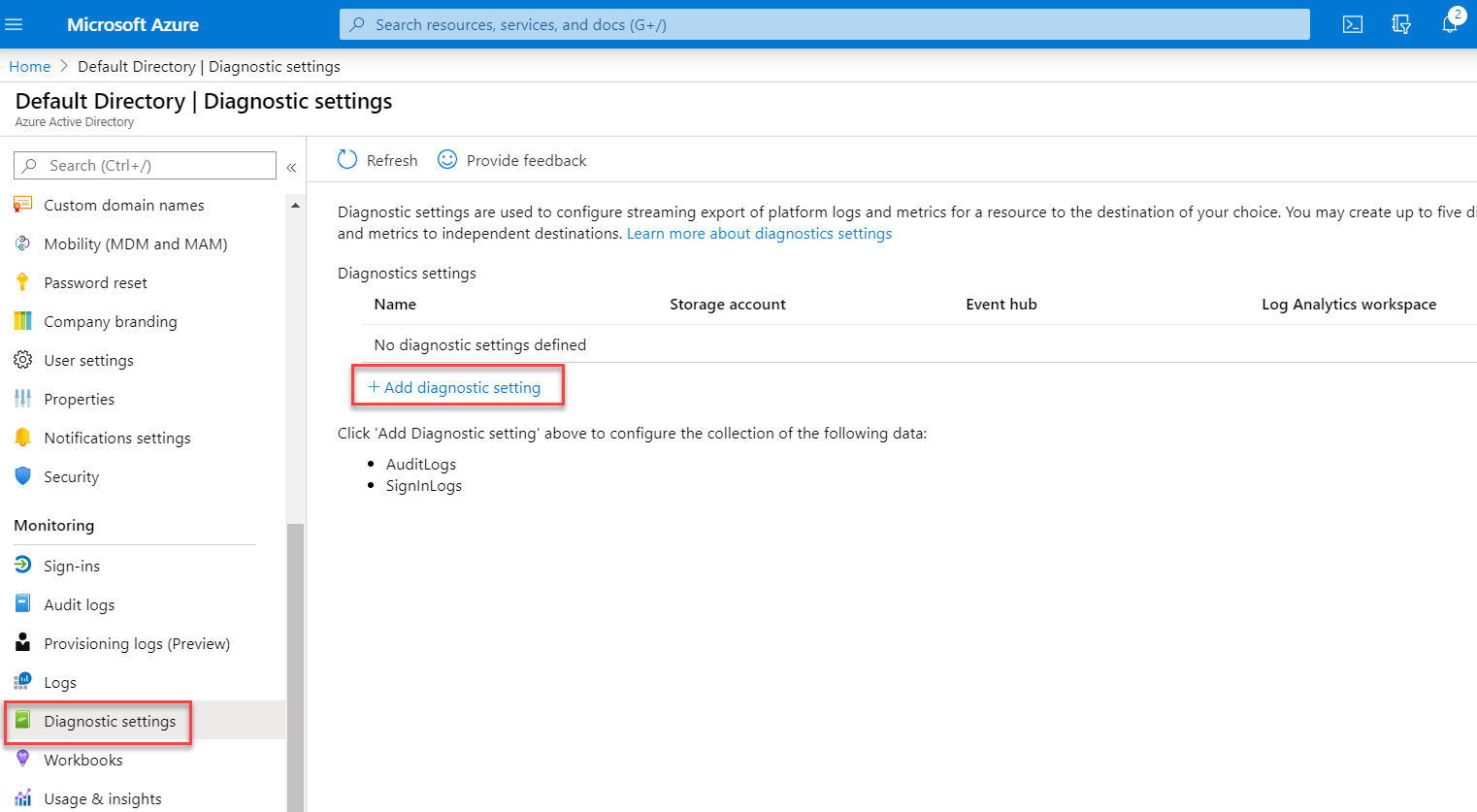
Task: Click the Monitoring section heading
Action: pyautogui.click(x=54, y=525)
